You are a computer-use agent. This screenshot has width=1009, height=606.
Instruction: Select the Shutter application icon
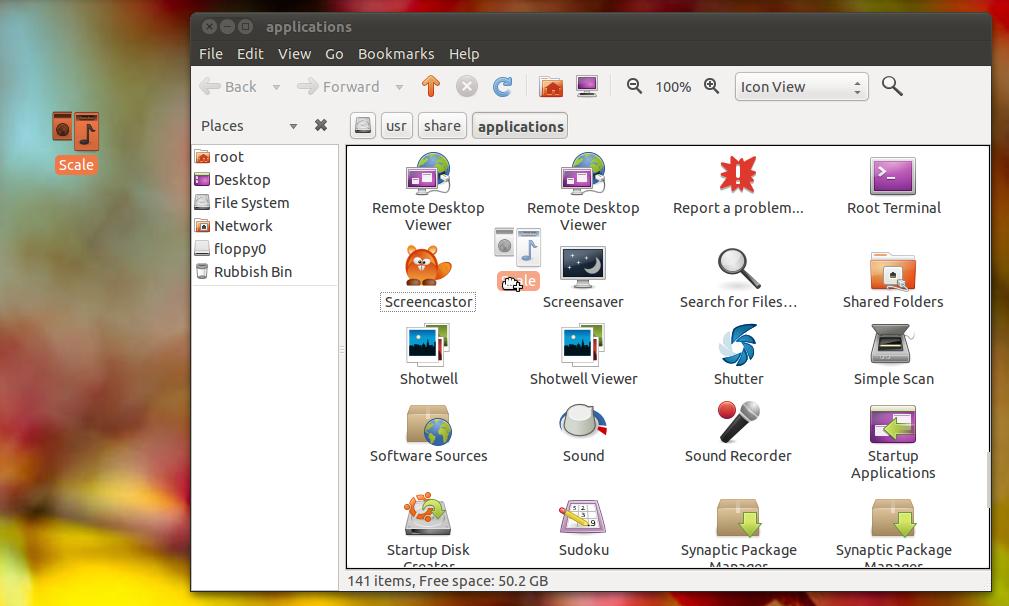pos(738,345)
